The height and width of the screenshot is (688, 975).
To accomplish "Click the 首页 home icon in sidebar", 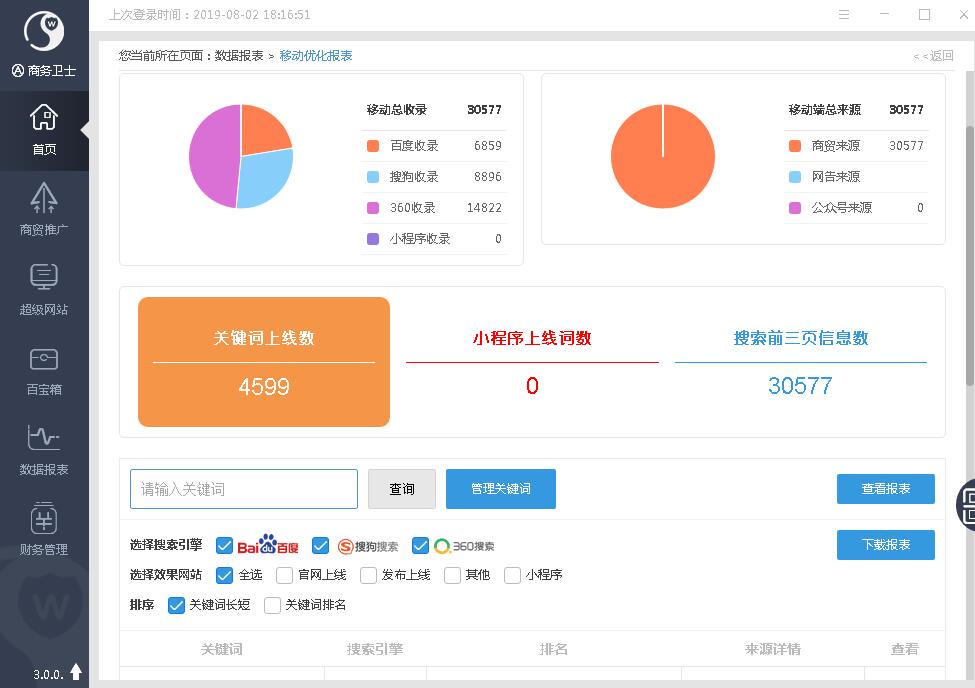I will [x=44, y=119].
